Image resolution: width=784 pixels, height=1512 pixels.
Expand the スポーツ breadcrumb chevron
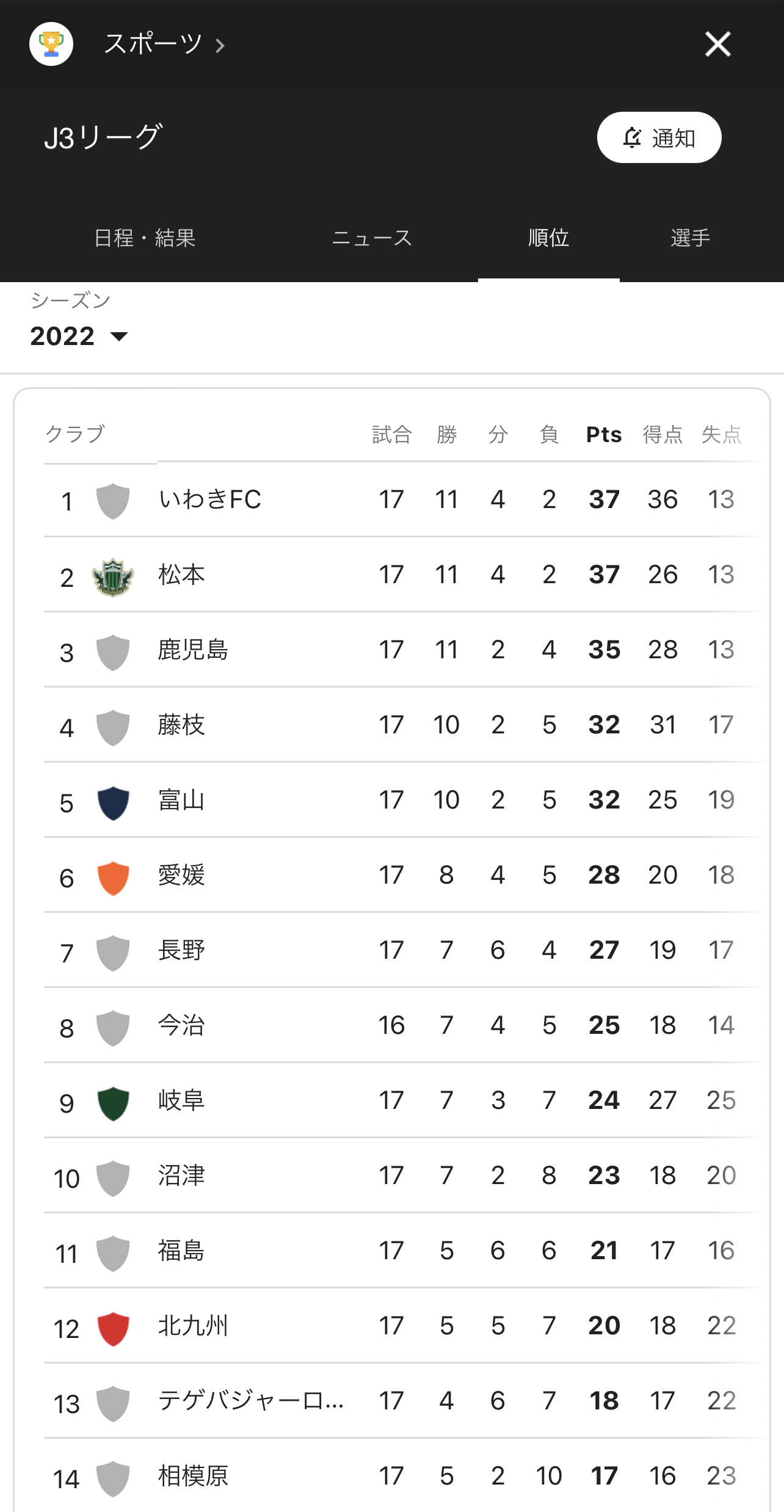220,45
